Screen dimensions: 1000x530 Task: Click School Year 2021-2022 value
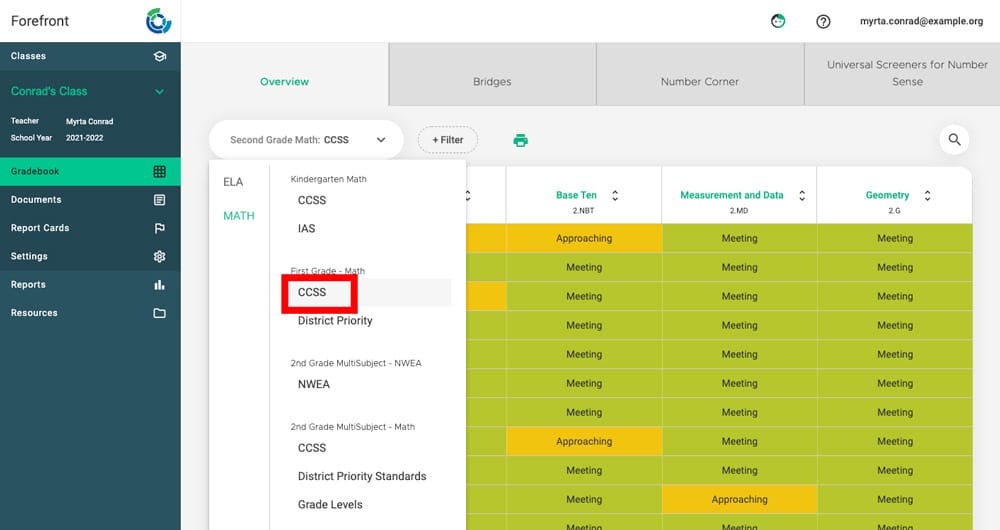pyautogui.click(x=84, y=138)
